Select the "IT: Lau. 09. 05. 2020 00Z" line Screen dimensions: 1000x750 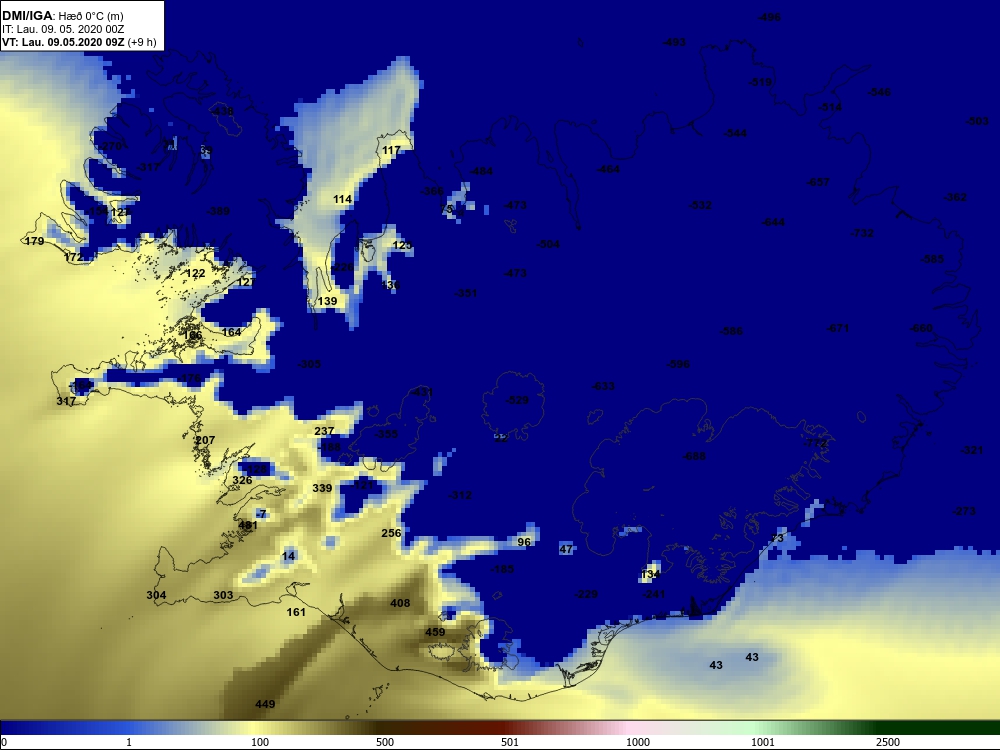tap(62, 29)
